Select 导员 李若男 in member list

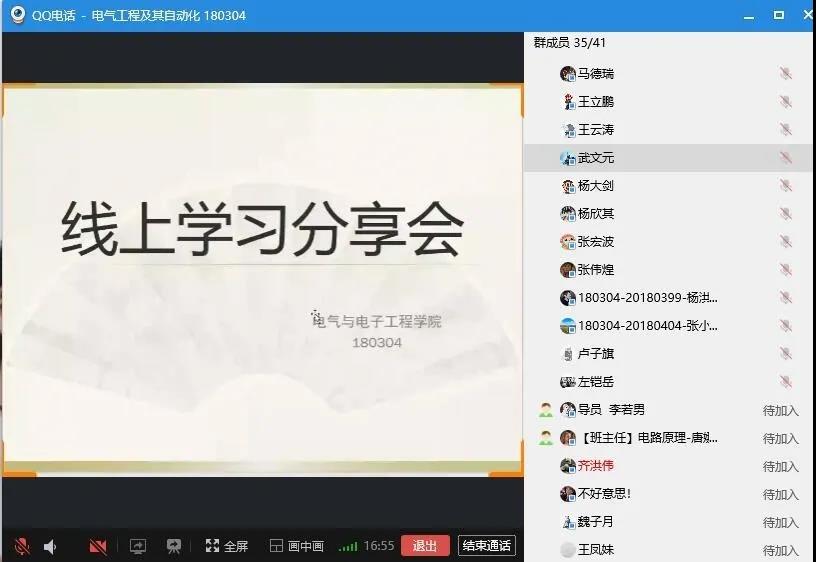[610, 410]
